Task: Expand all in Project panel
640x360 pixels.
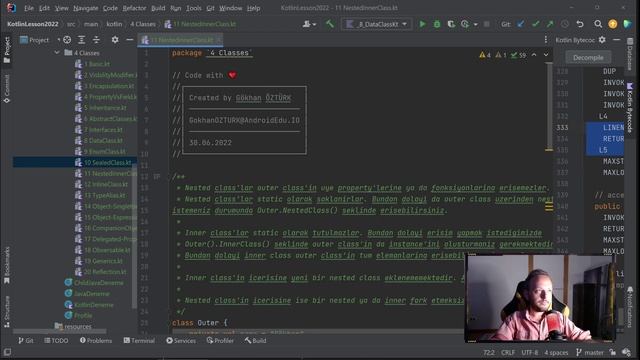Action: (82, 40)
